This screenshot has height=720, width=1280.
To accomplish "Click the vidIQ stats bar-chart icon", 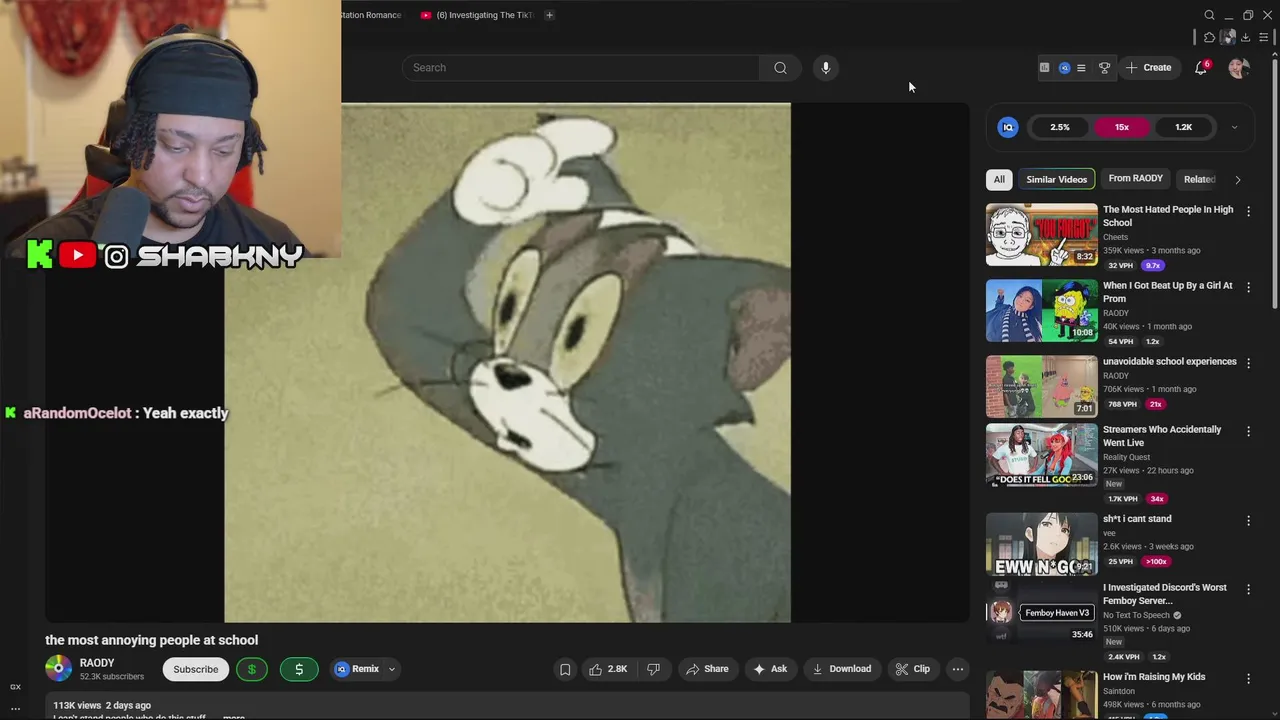I will (1044, 68).
